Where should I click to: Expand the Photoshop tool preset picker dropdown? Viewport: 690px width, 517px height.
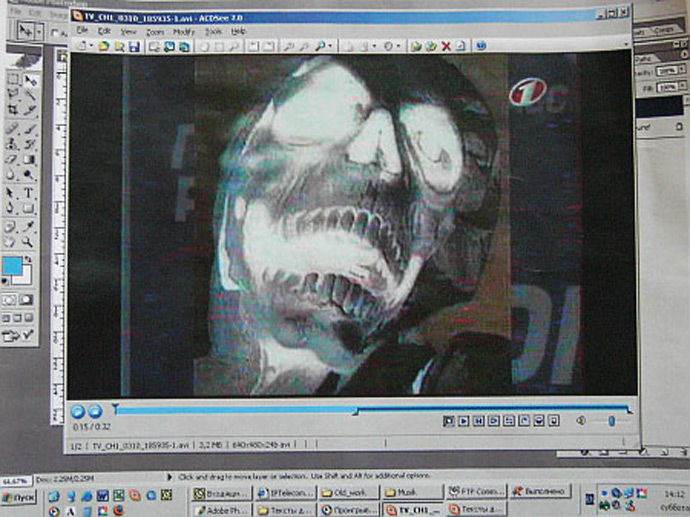39,33
